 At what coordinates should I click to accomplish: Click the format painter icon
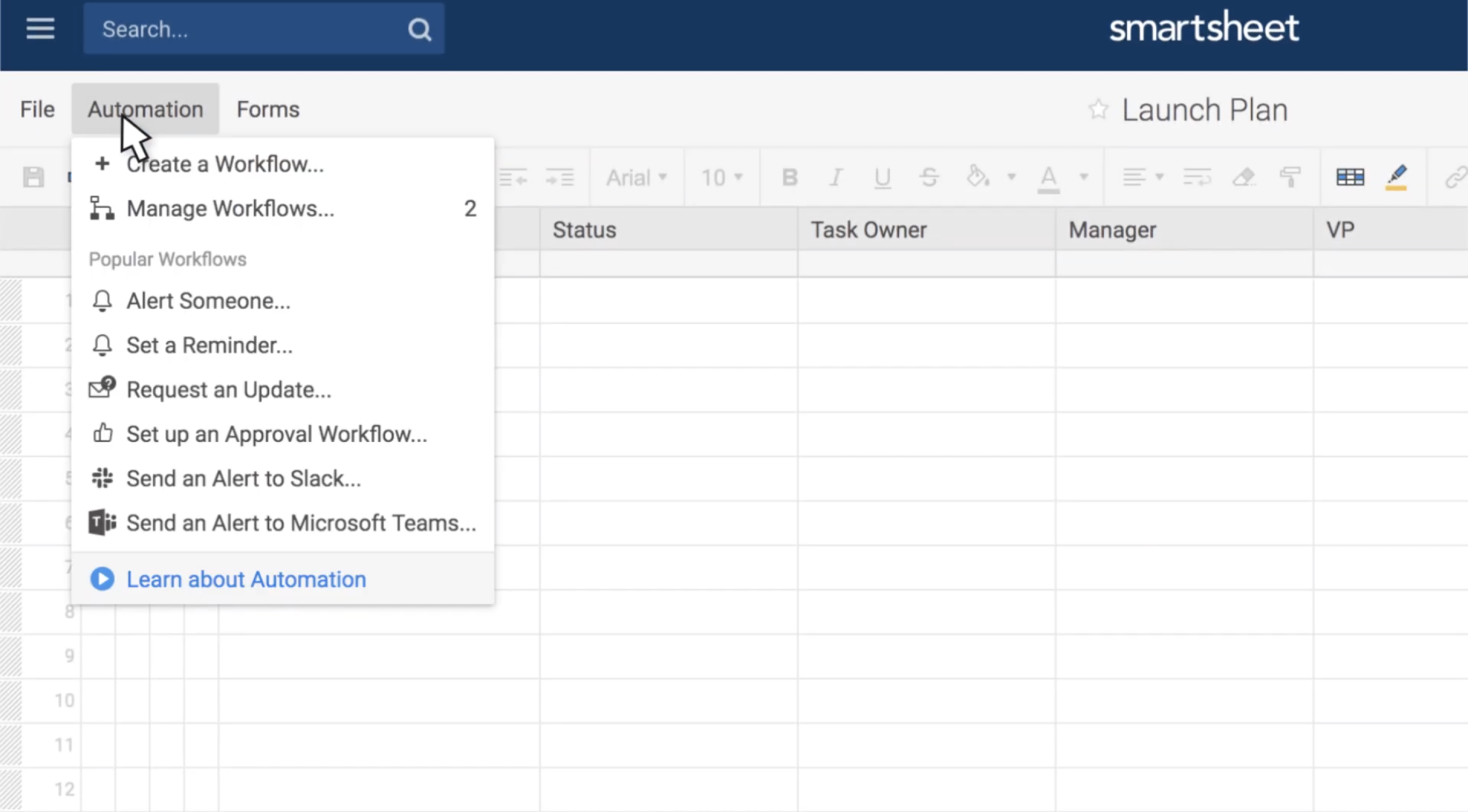[1290, 177]
